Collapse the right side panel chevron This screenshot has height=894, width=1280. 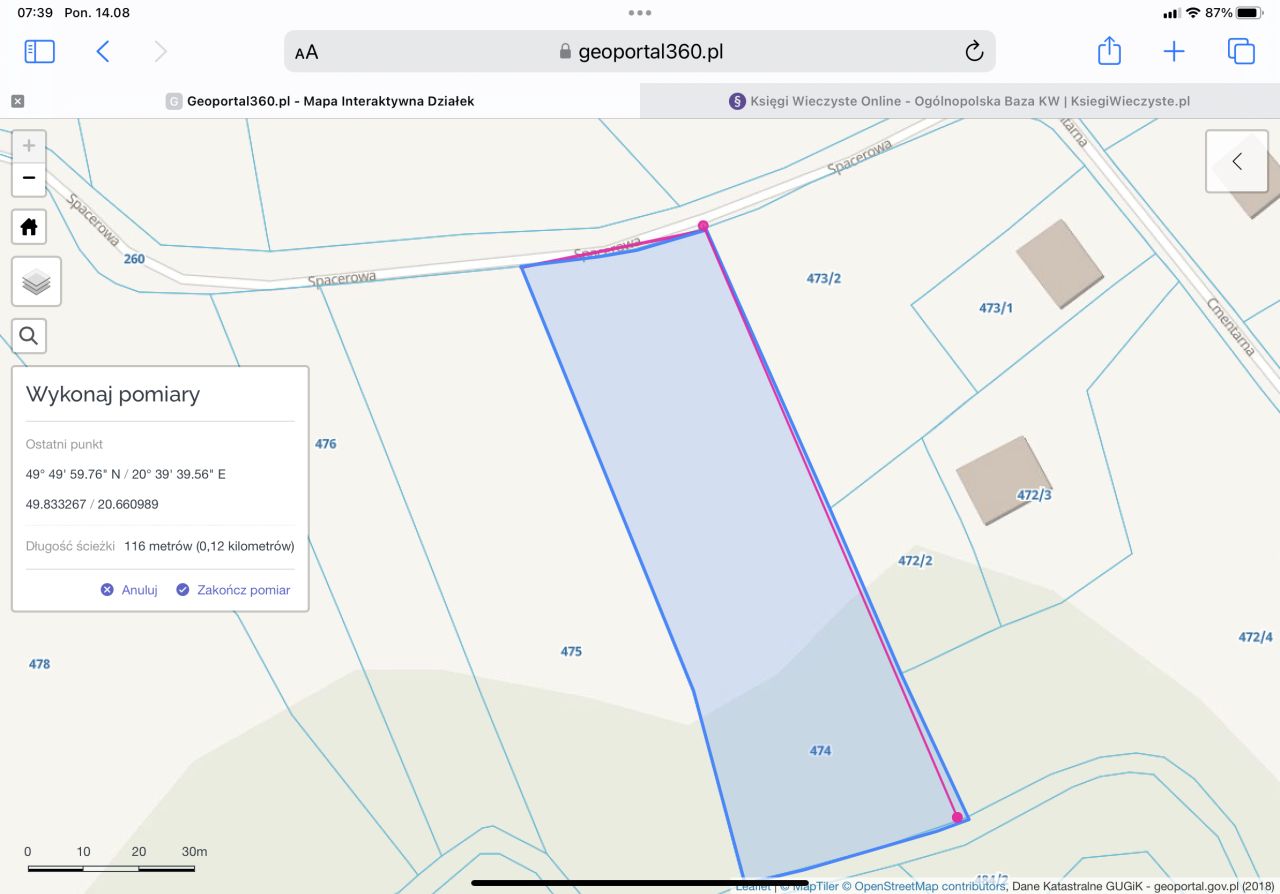coord(1236,161)
